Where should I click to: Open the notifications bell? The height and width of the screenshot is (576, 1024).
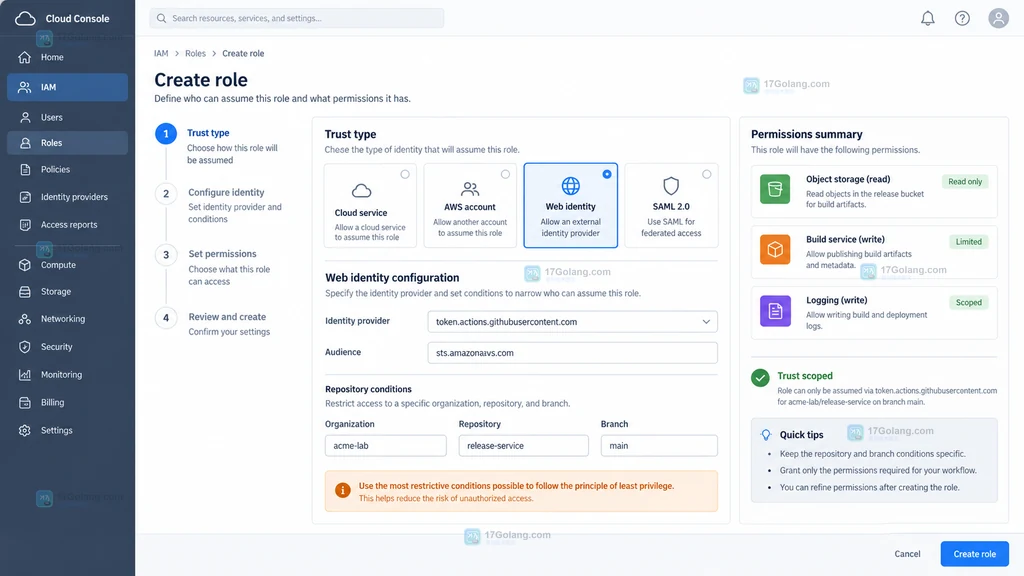927,18
